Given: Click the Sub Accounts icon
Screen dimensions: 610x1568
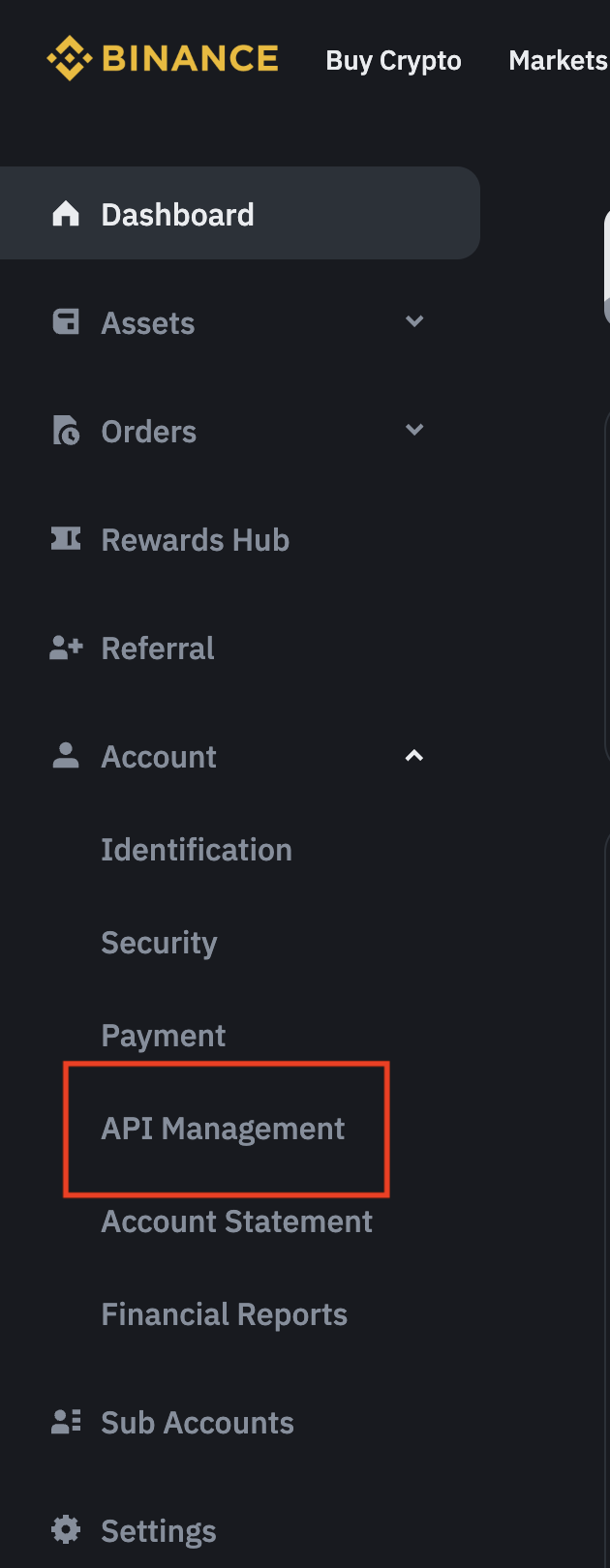Looking at the screenshot, I should (x=66, y=1422).
